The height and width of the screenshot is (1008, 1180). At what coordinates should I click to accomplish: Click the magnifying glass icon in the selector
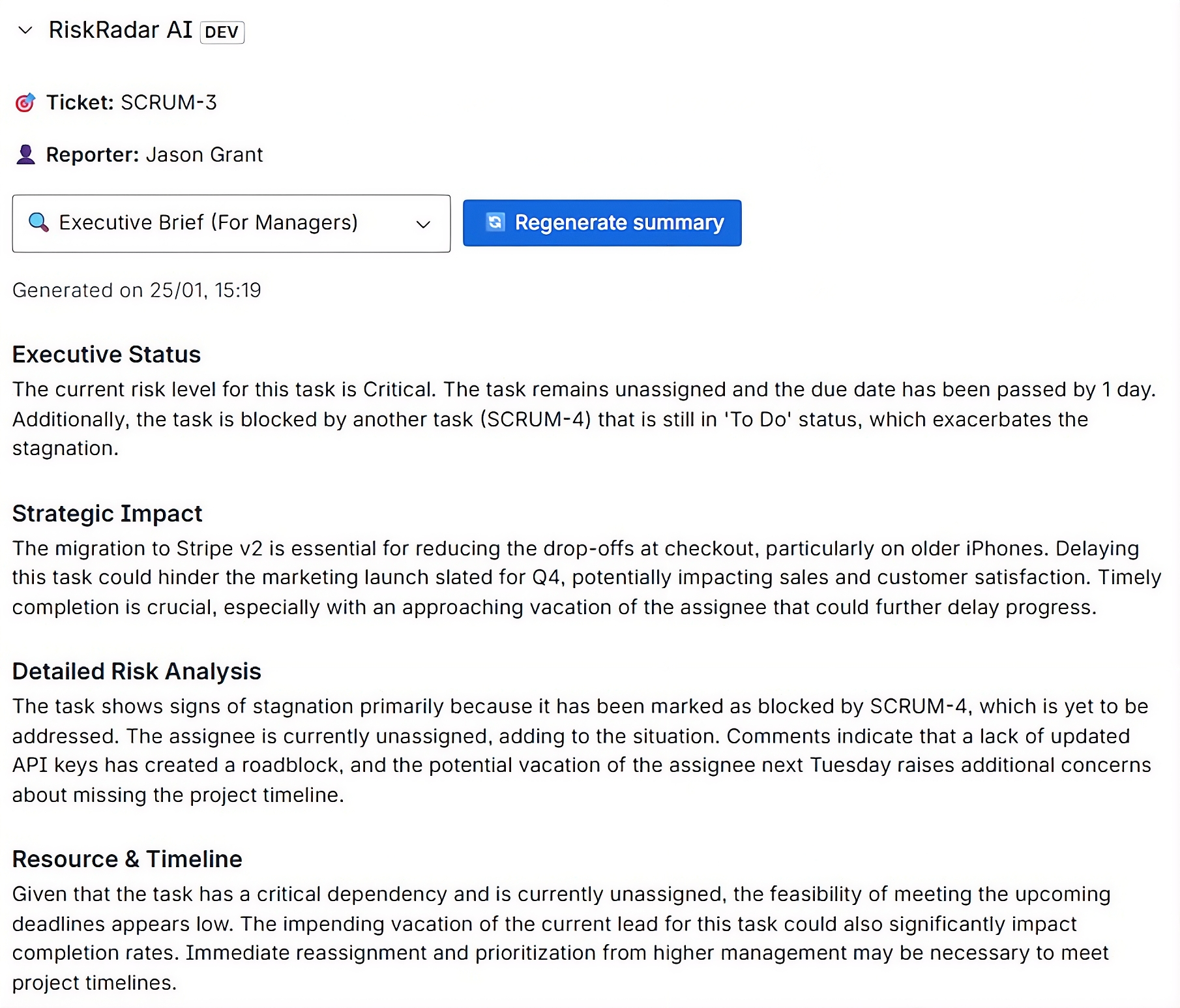38,222
